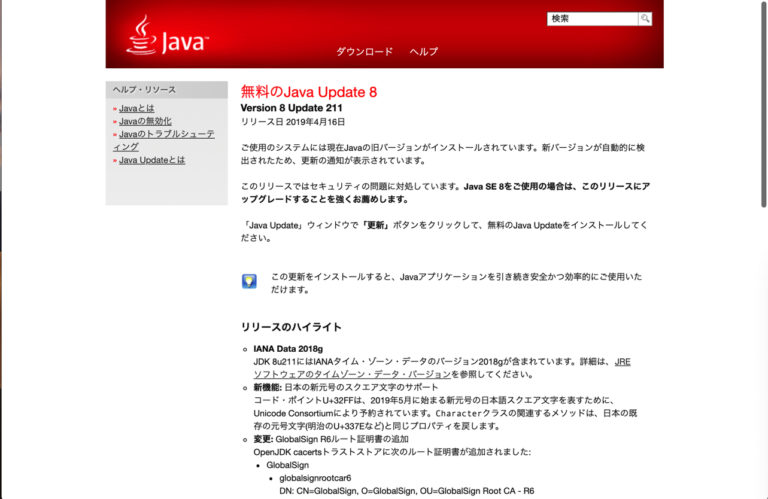Image resolution: width=768 pixels, height=499 pixels.
Task: Click the リリースのハイライト heading
Action: tap(291, 327)
